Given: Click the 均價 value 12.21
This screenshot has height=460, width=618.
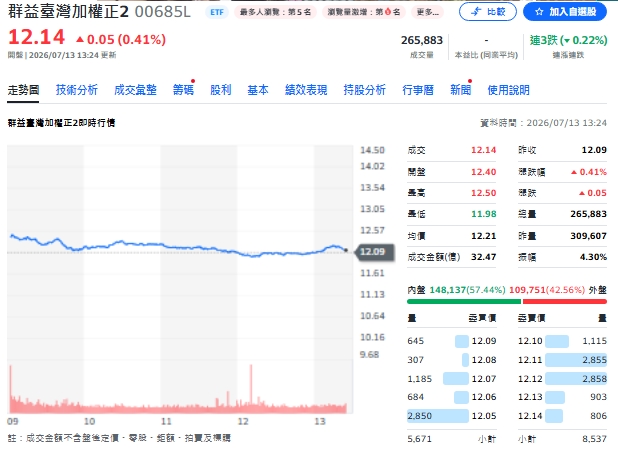Looking at the screenshot, I should 484,236.
